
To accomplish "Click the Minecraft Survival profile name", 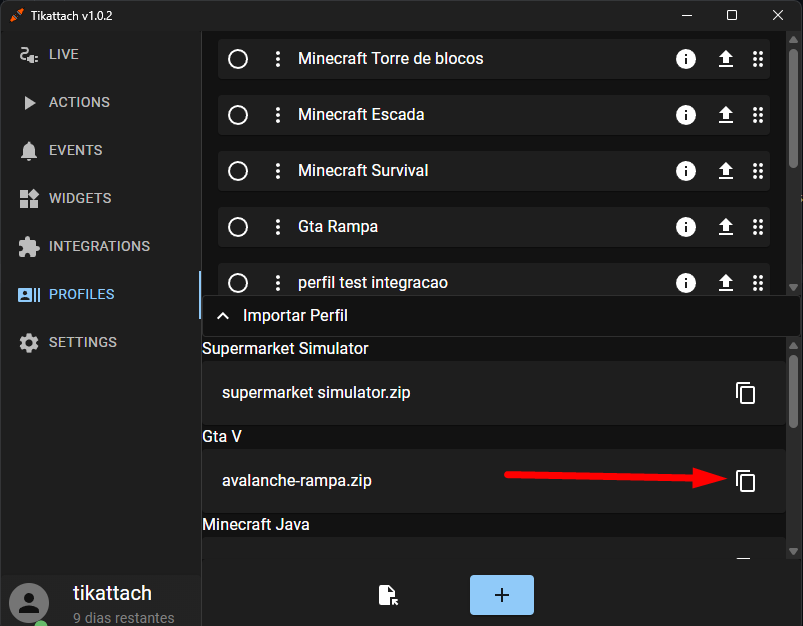I will click(x=363, y=170).
